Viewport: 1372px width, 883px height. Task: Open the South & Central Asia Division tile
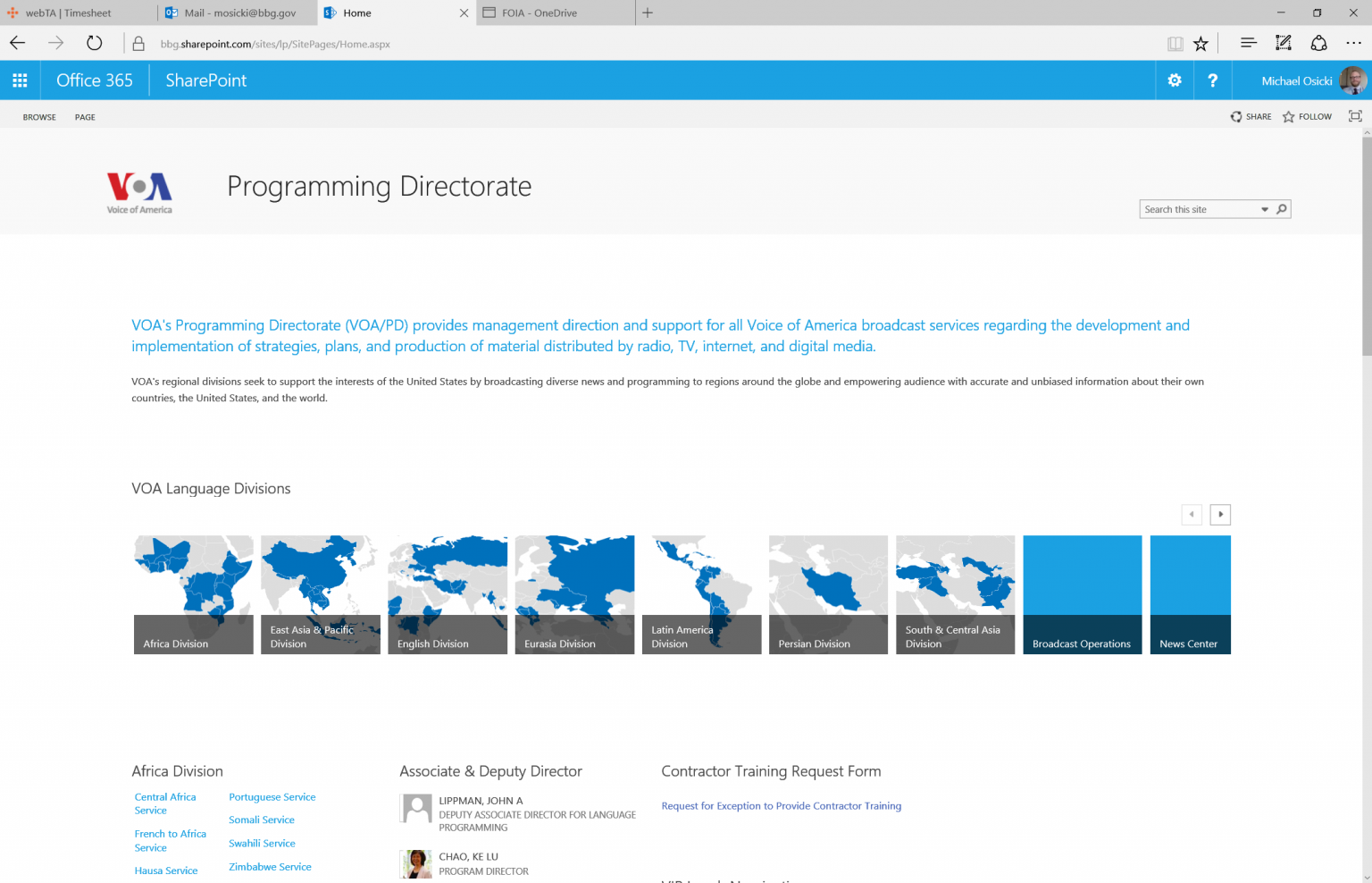[x=955, y=594]
